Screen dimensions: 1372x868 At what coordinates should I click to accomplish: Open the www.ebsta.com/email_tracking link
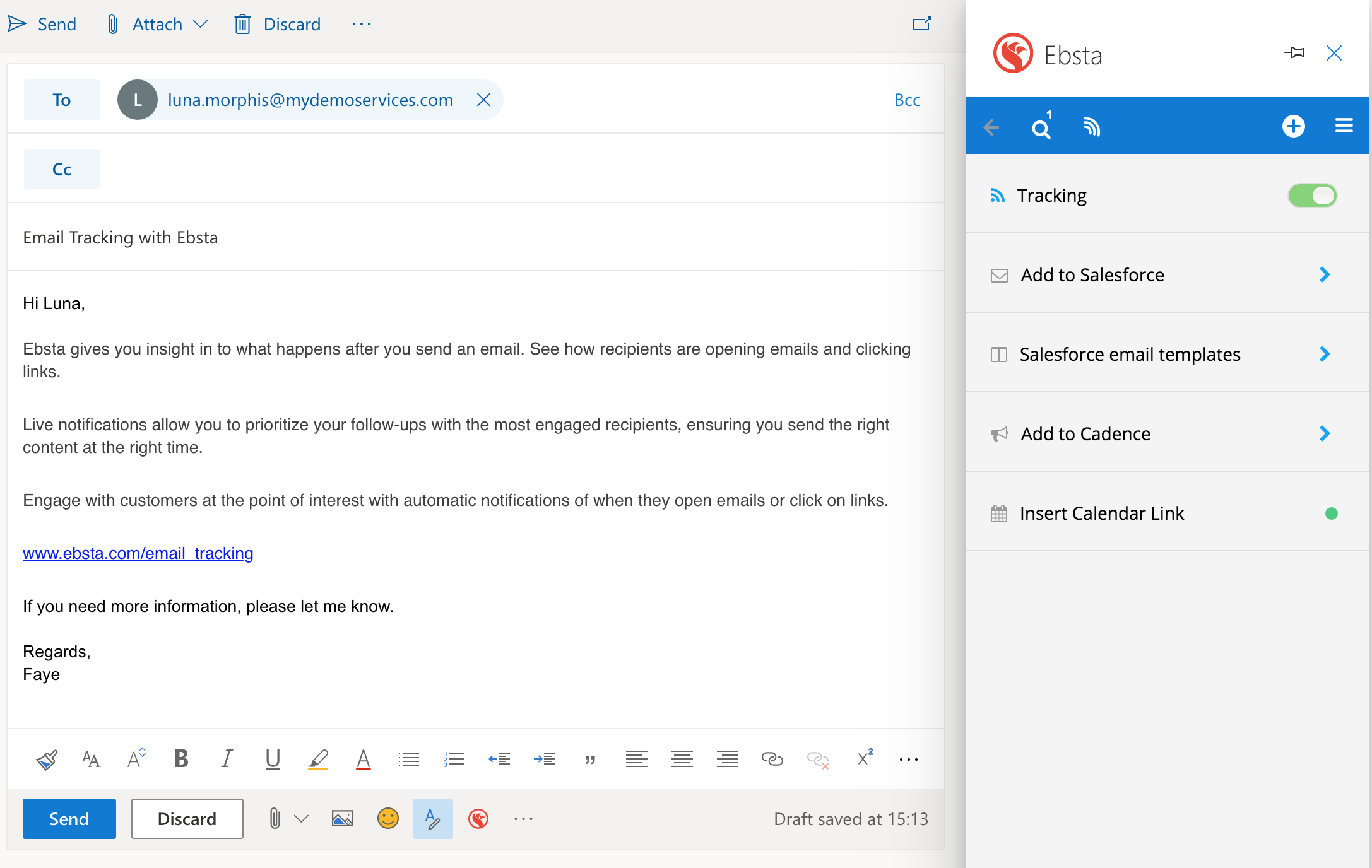point(138,553)
